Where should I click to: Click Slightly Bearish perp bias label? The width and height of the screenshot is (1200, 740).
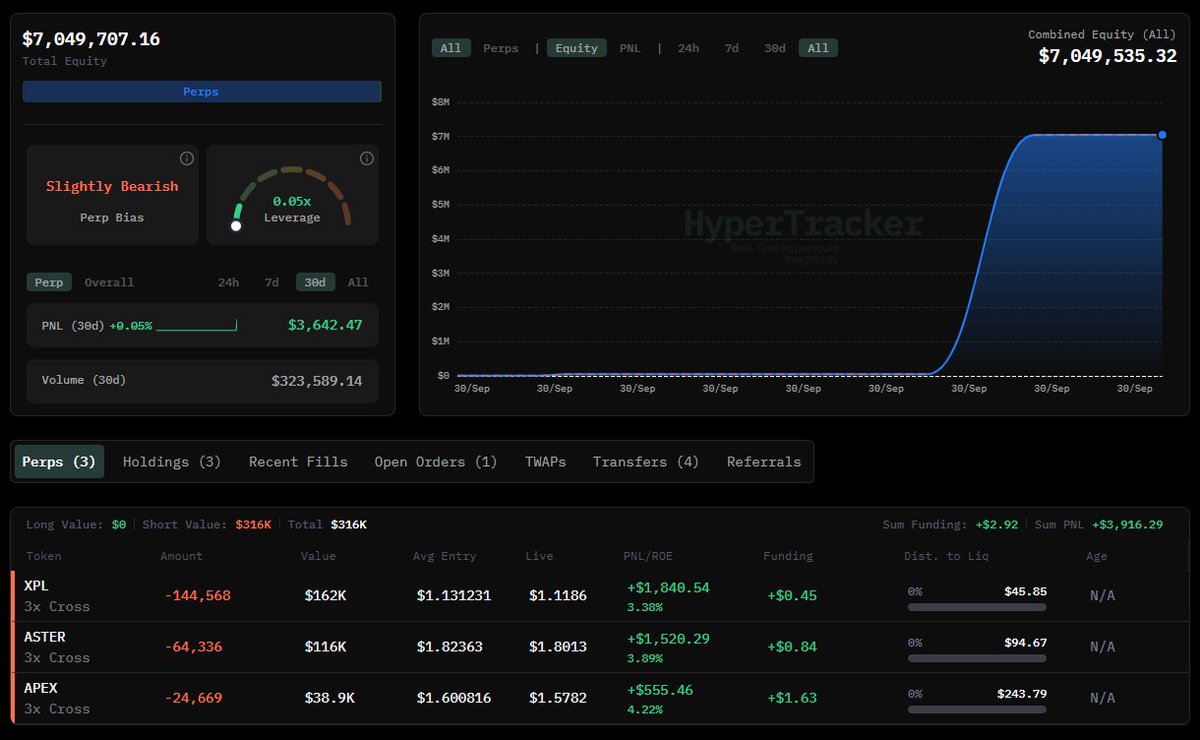coord(112,186)
